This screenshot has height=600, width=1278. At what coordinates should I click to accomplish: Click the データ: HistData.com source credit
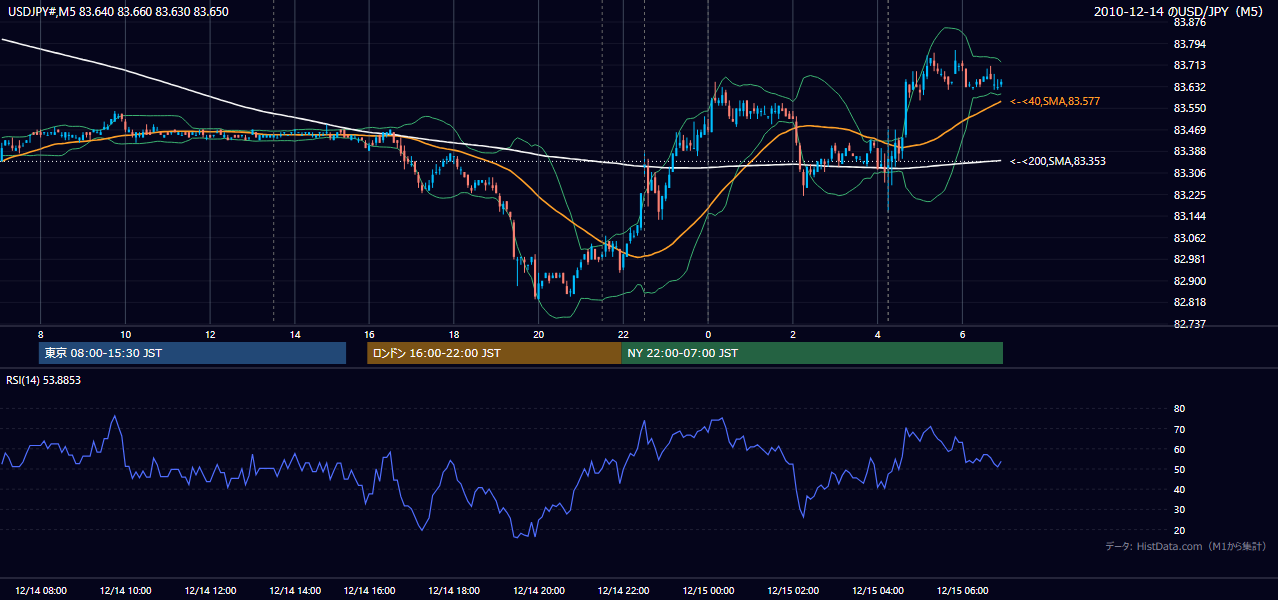pyautogui.click(x=1185, y=546)
